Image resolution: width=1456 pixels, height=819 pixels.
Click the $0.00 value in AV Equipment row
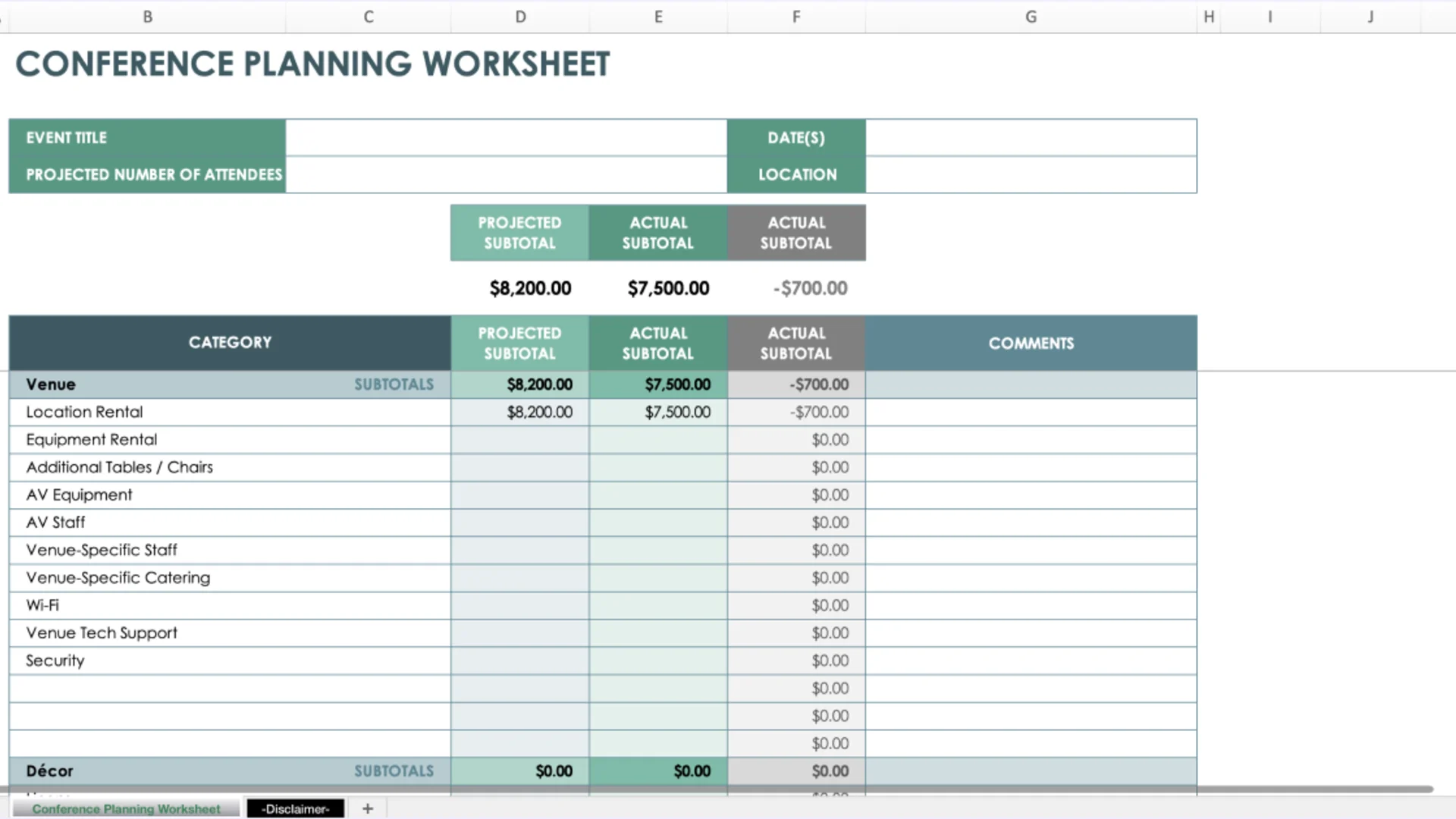point(830,495)
